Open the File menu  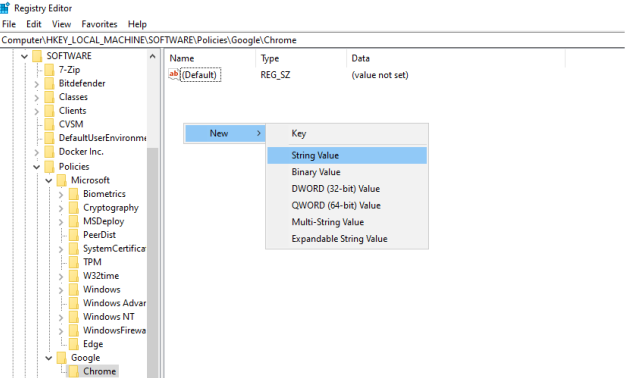[9, 24]
